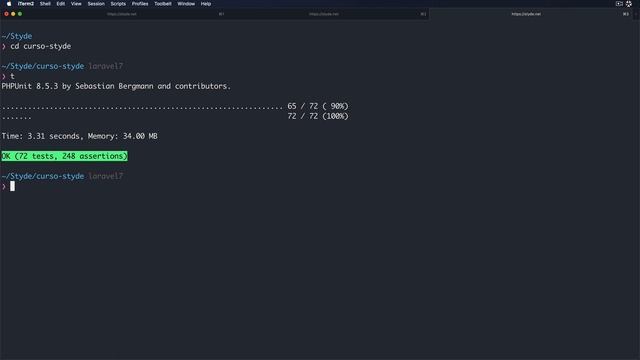Switch to the second terminal tab
The image size is (640, 360).
(x=324, y=14)
